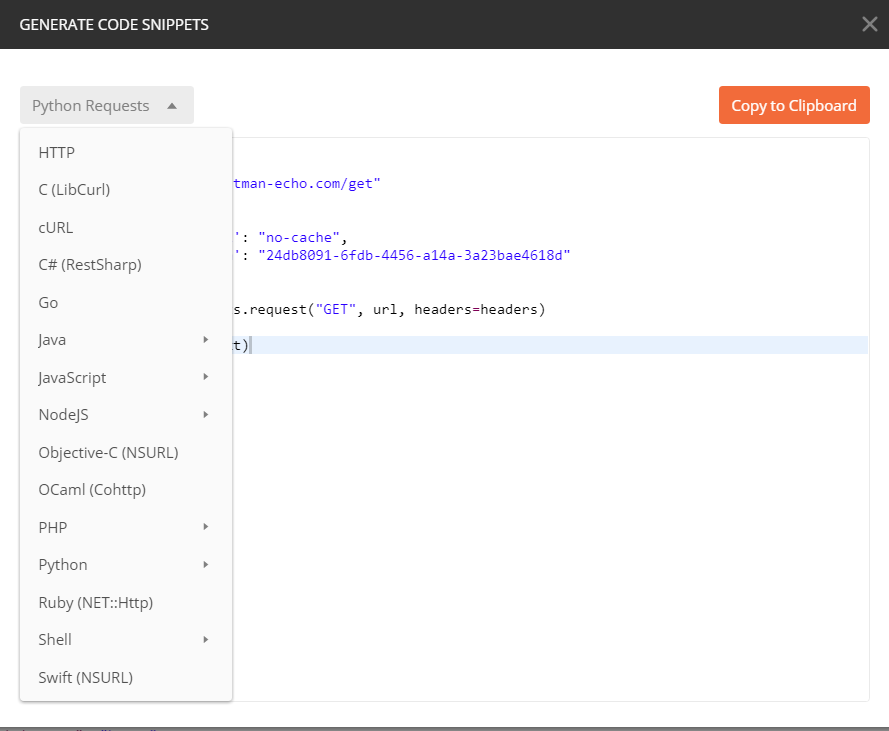Expand the Python submenu

[62, 564]
